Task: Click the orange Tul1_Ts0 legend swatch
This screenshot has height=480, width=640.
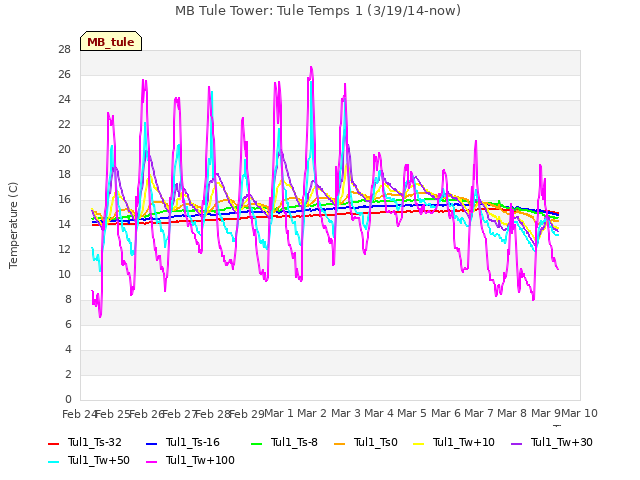Action: pyautogui.click(x=339, y=443)
